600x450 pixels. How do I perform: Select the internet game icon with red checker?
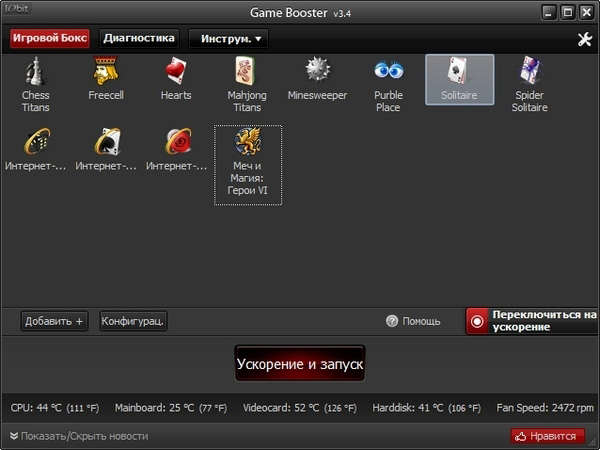click(178, 142)
